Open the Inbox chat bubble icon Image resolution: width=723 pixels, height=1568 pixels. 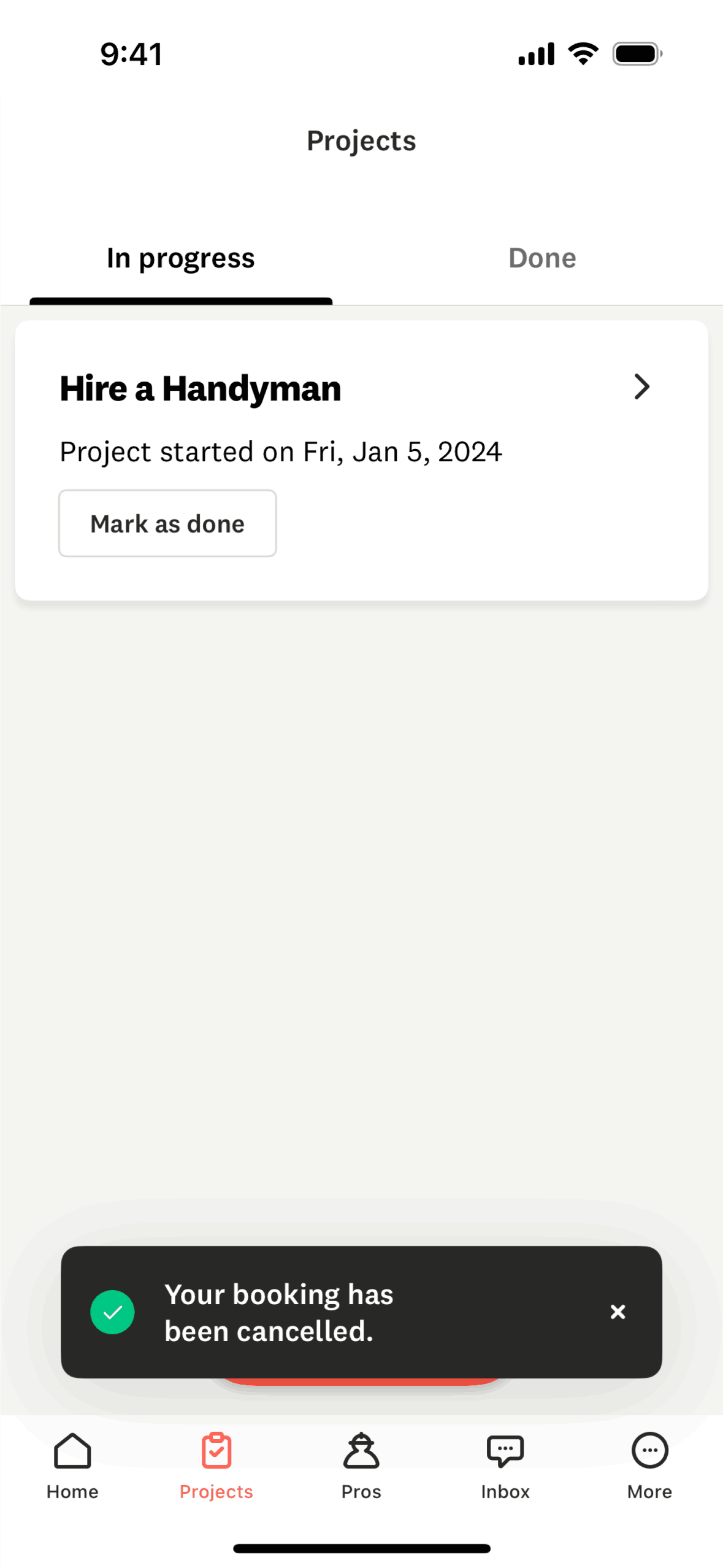[505, 1450]
